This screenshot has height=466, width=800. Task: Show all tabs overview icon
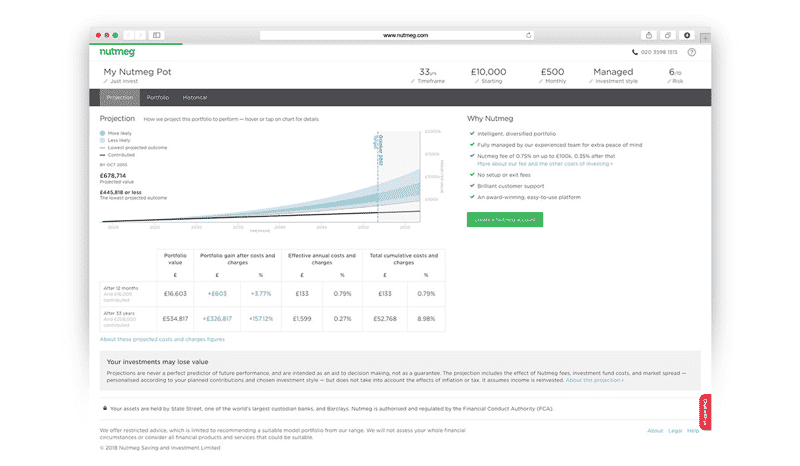click(667, 35)
